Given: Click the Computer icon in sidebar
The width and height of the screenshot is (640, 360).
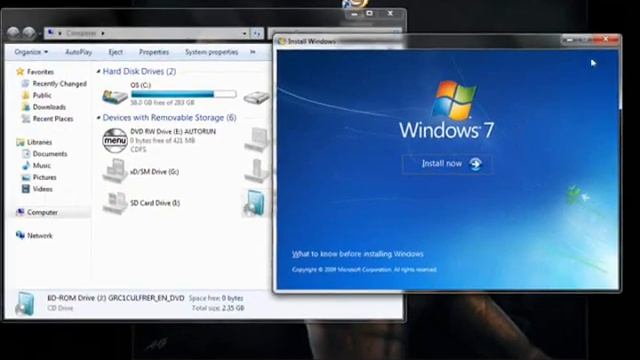Looking at the screenshot, I should 20,212.
